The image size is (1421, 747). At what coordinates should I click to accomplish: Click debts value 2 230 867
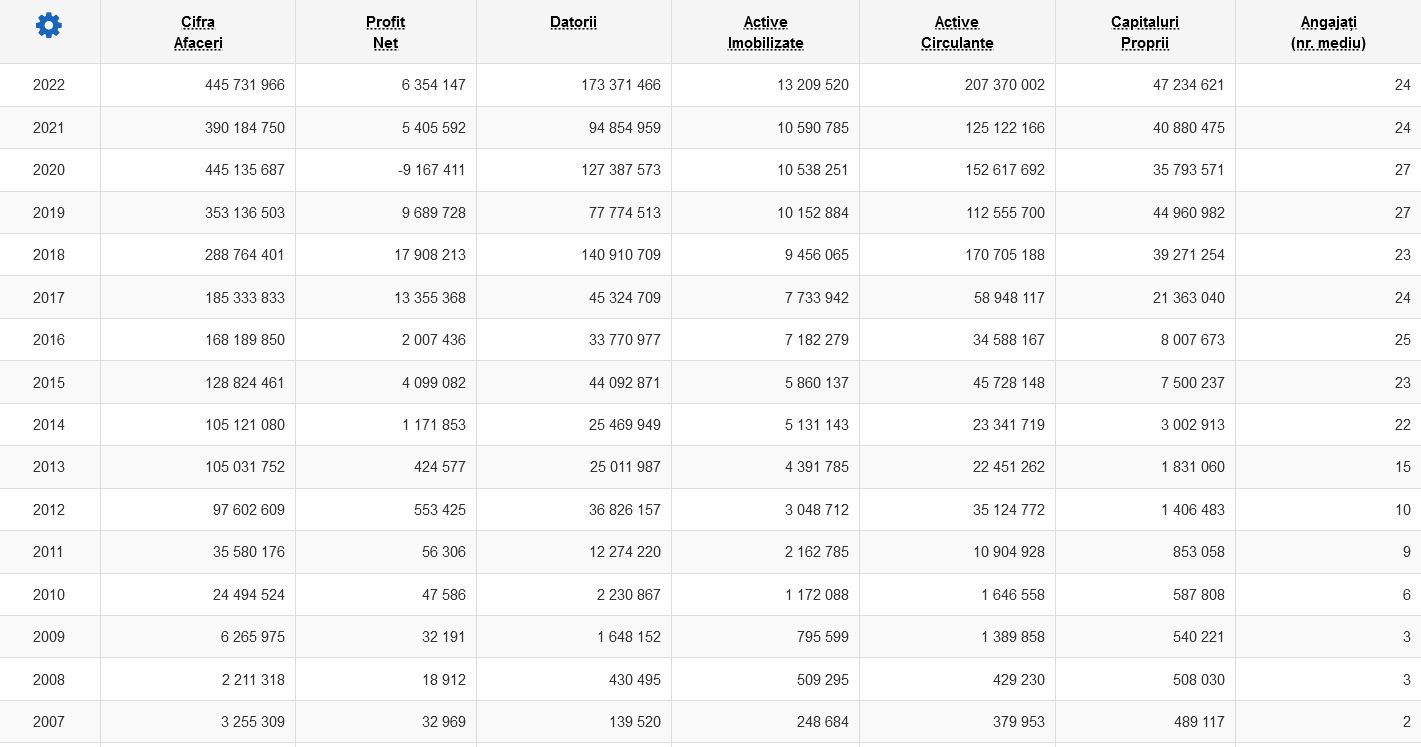point(629,595)
